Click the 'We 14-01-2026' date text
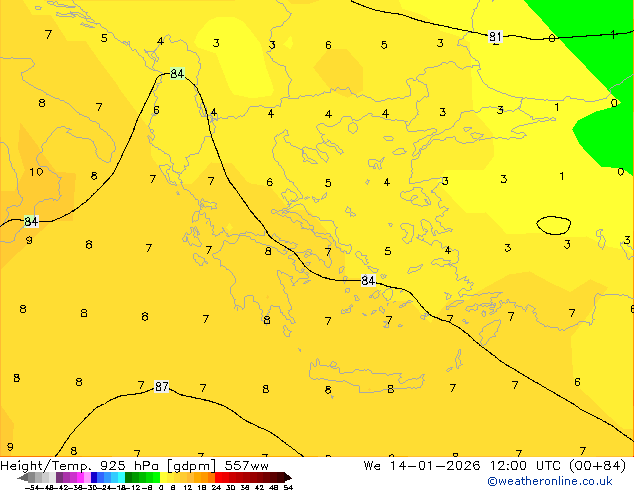 [x=422, y=466]
